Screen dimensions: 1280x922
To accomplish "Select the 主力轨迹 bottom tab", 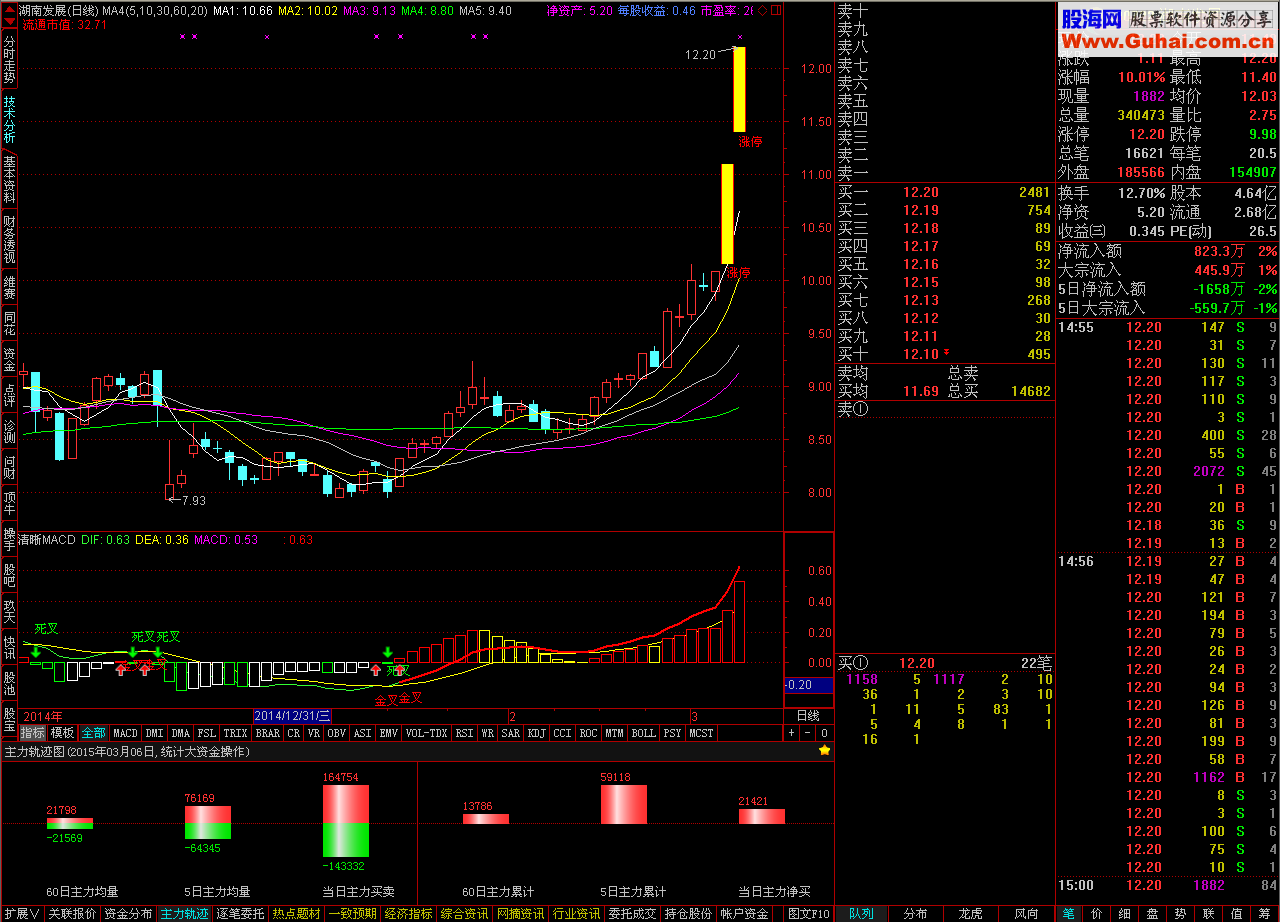I will click(184, 914).
